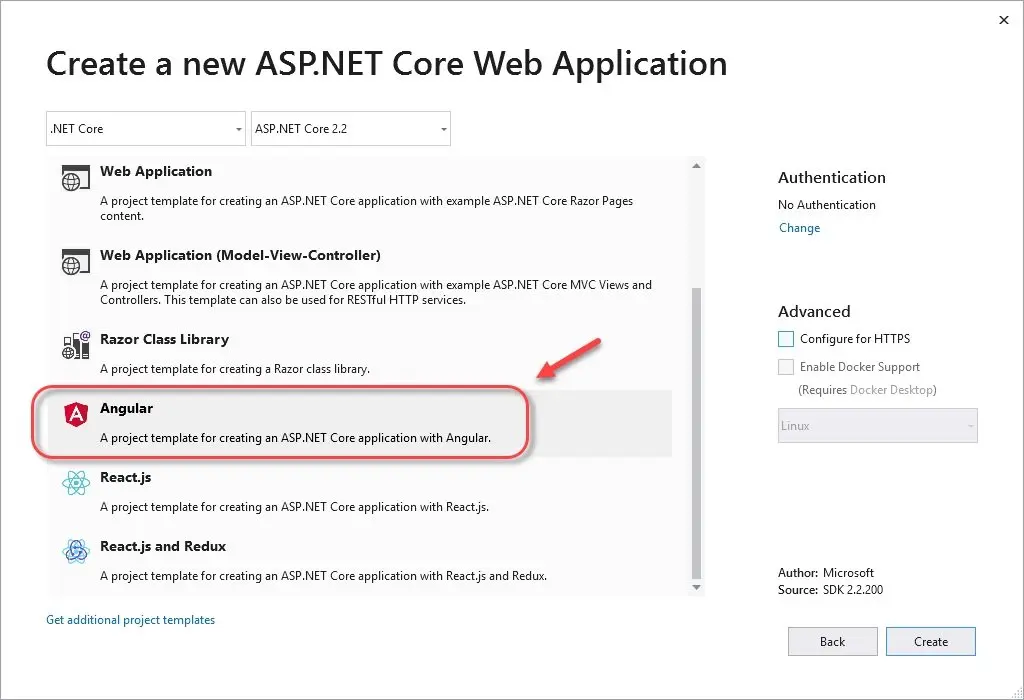Screen dimensions: 1024x700
Task: Open the .NET Core framework dropdown
Action: [146, 129]
